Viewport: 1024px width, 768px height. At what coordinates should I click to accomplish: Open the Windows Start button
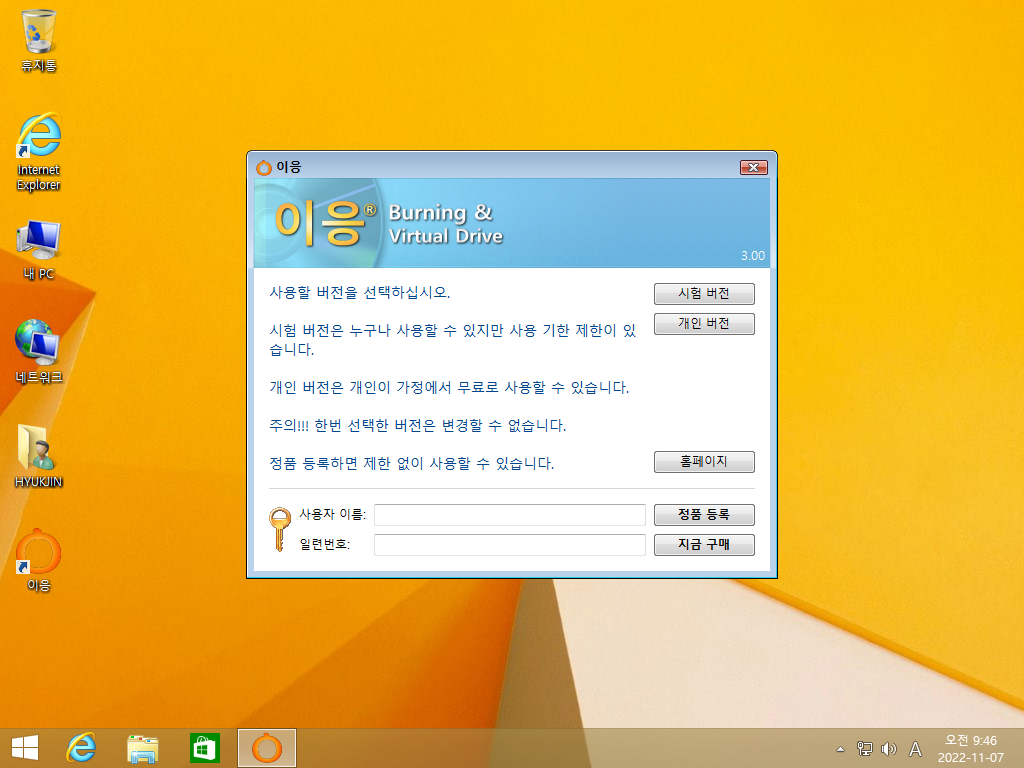25,748
